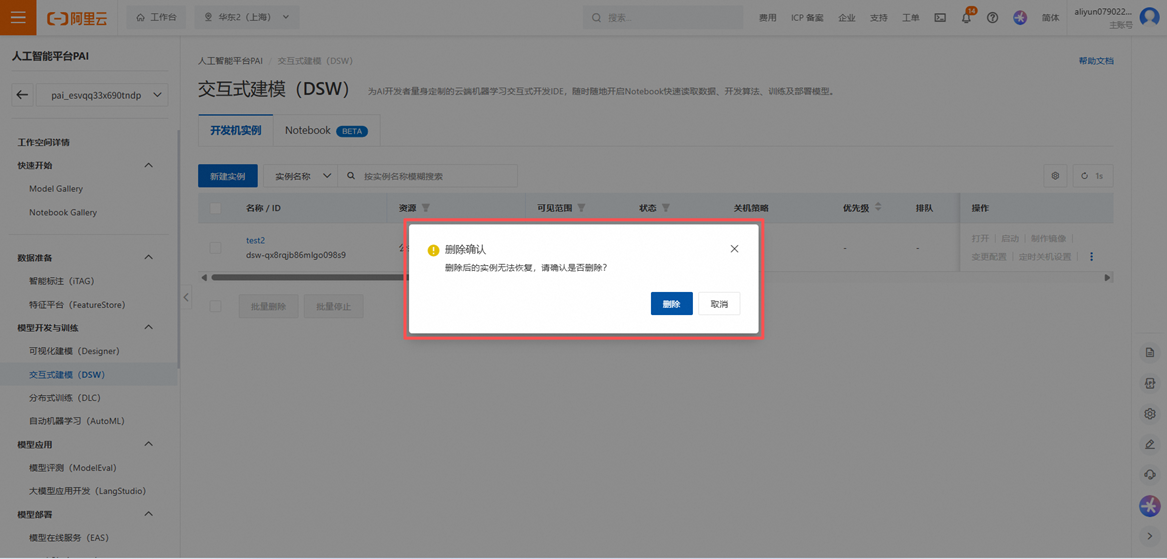Toggle the select-all header checkbox
1167x559 pixels.
coord(216,208)
